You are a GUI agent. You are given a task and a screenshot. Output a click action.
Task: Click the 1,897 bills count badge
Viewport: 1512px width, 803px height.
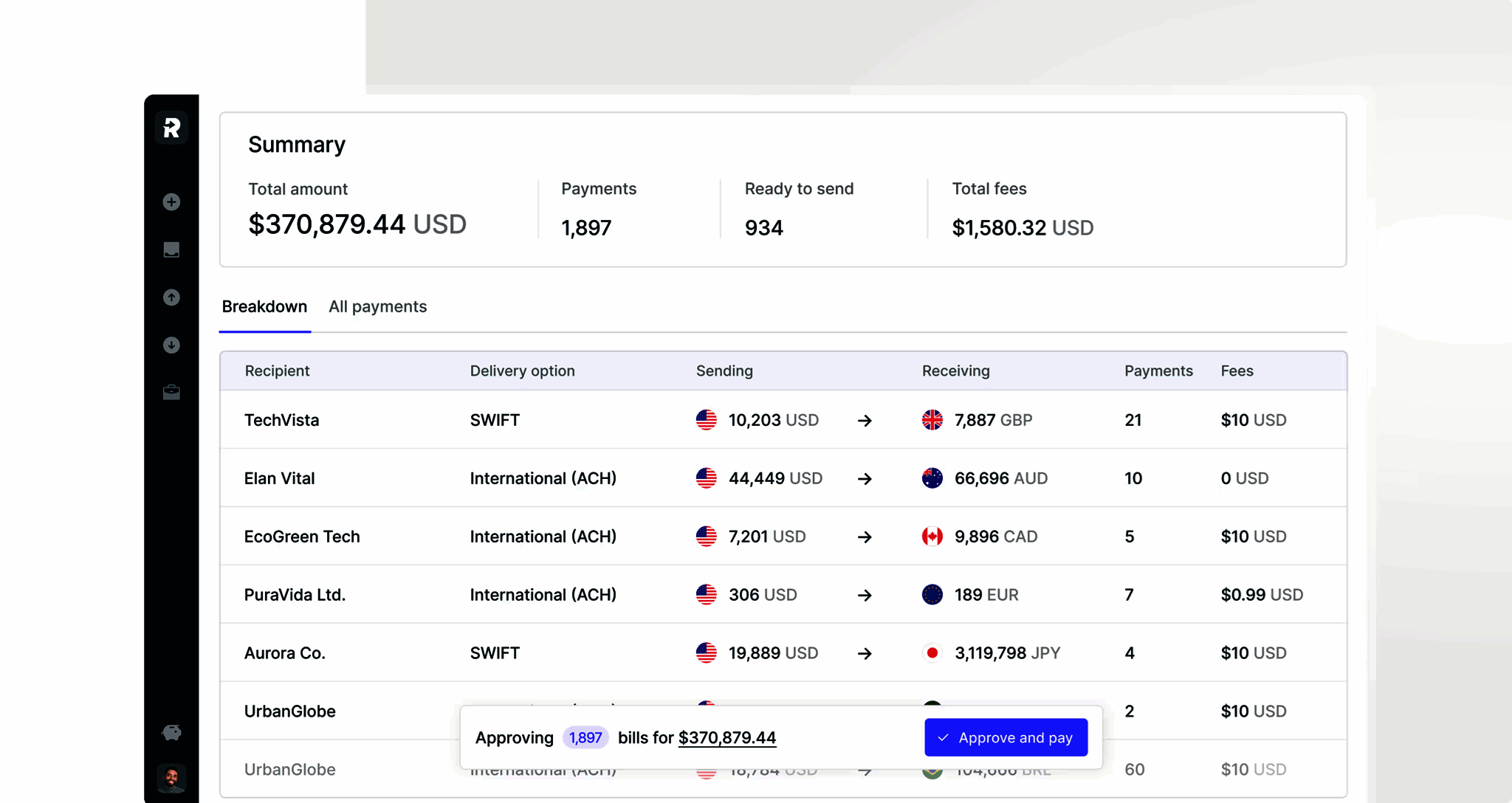tap(585, 738)
